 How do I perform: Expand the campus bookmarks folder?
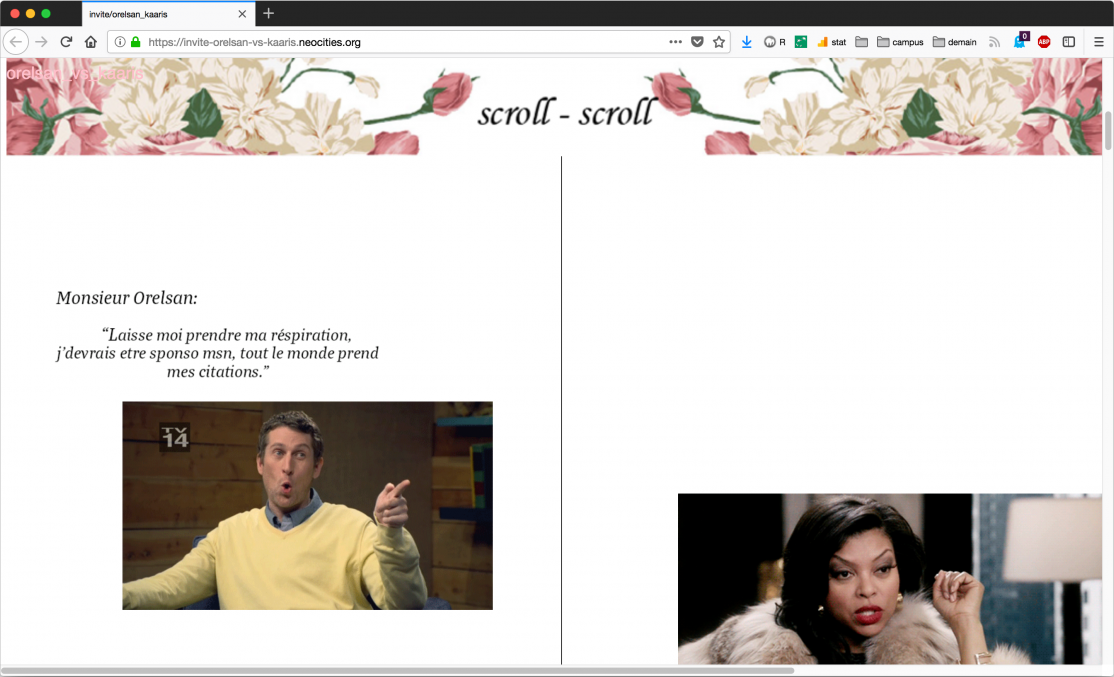tap(900, 42)
